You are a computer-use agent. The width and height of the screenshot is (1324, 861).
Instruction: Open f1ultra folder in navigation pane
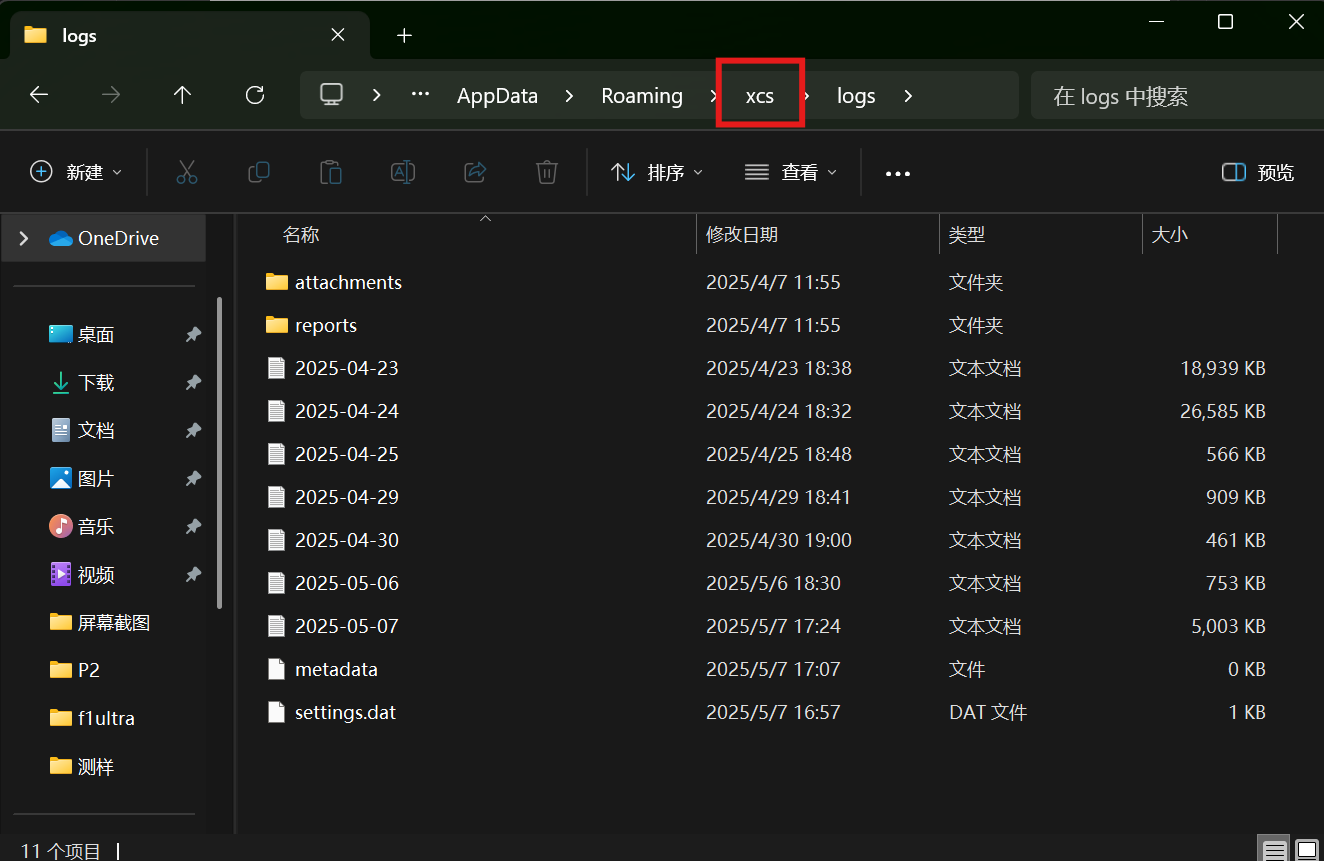coord(106,718)
